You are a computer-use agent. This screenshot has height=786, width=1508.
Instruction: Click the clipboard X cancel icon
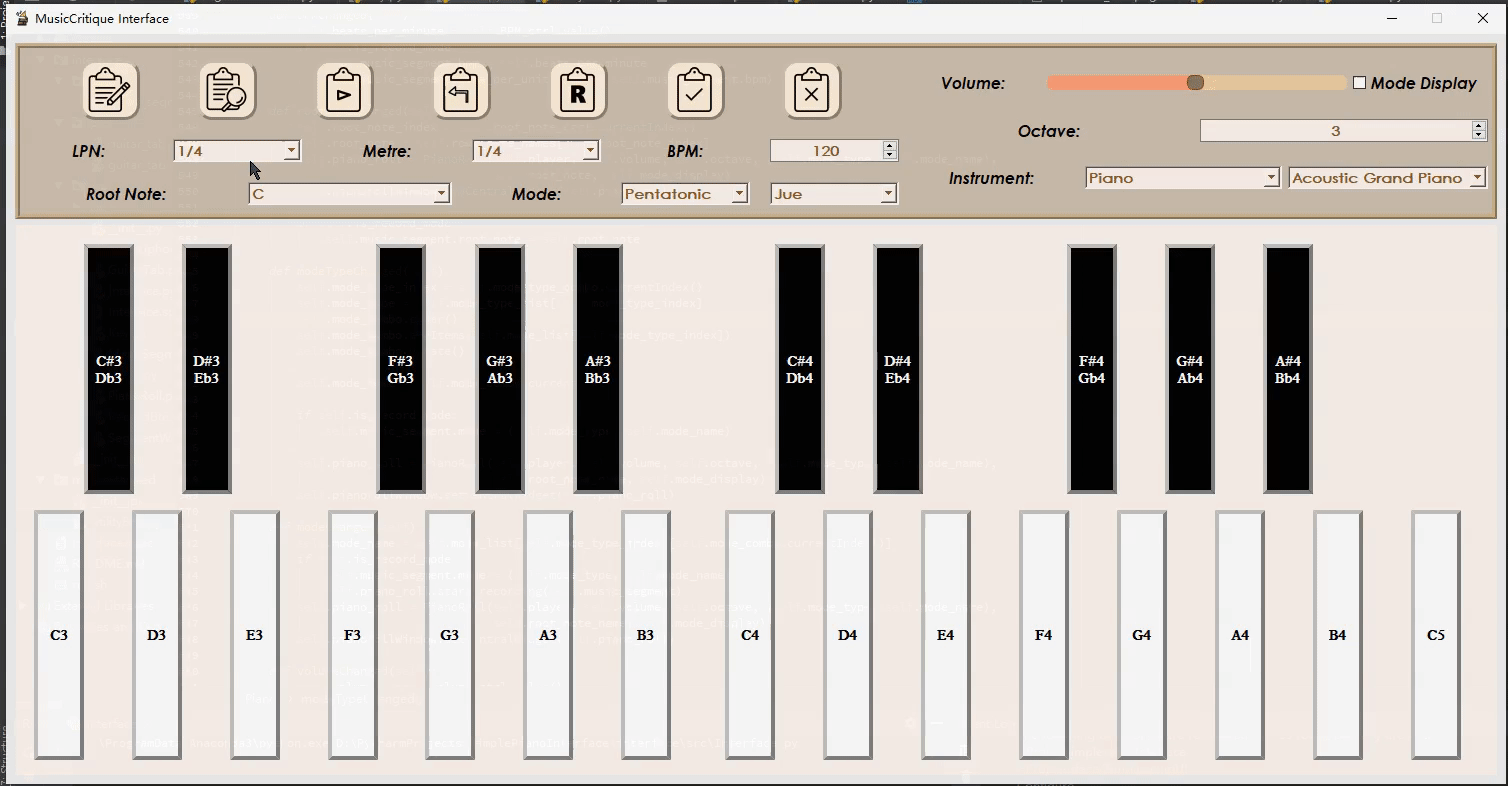click(x=812, y=91)
